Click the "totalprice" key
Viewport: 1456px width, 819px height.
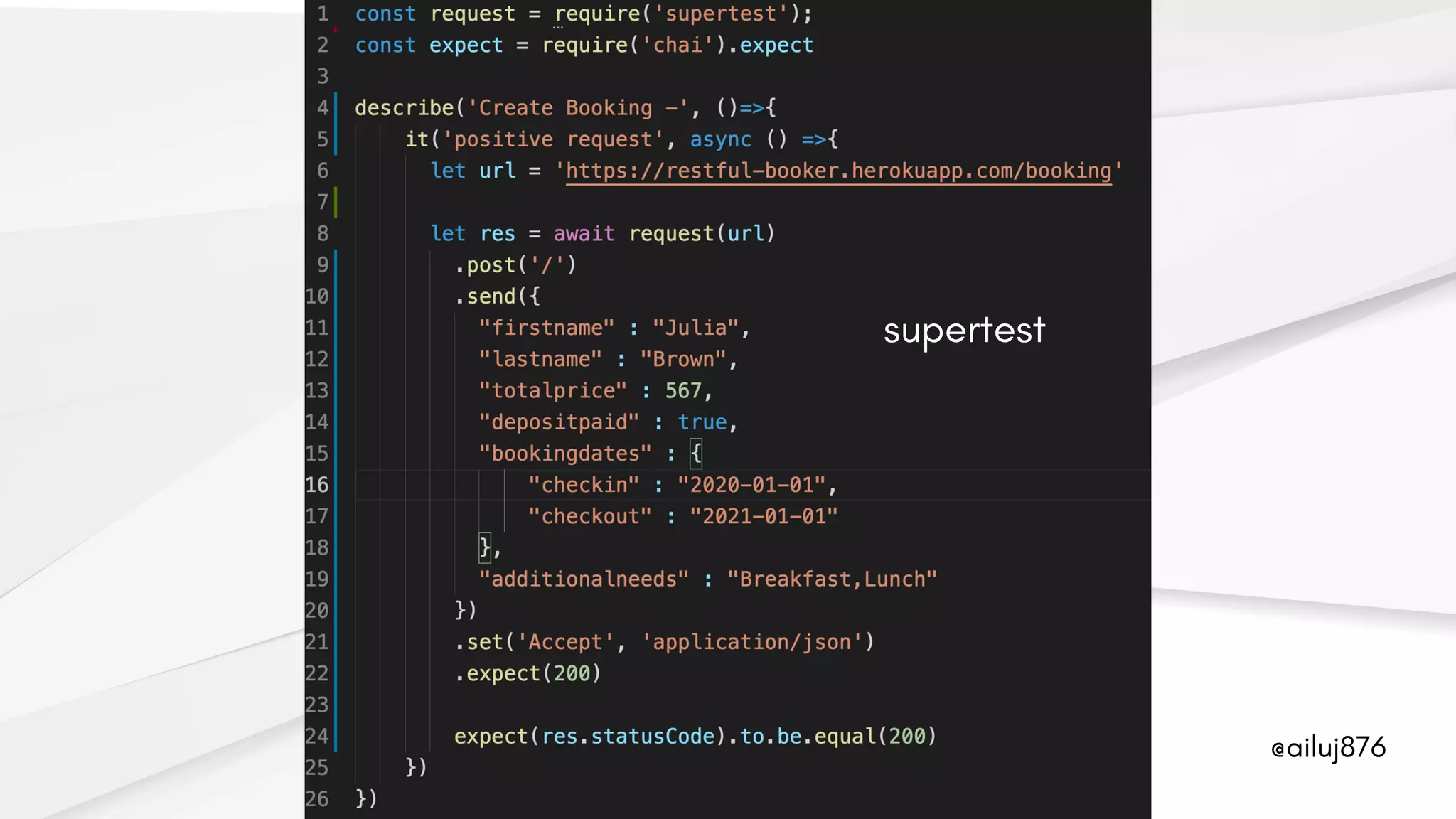pyautogui.click(x=552, y=390)
